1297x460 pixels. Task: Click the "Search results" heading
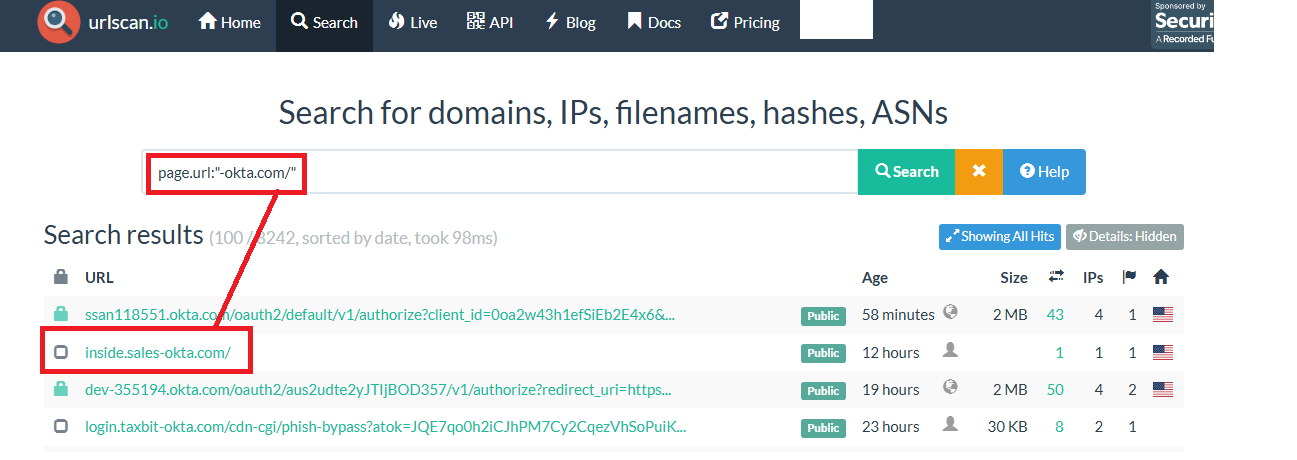tap(123, 235)
